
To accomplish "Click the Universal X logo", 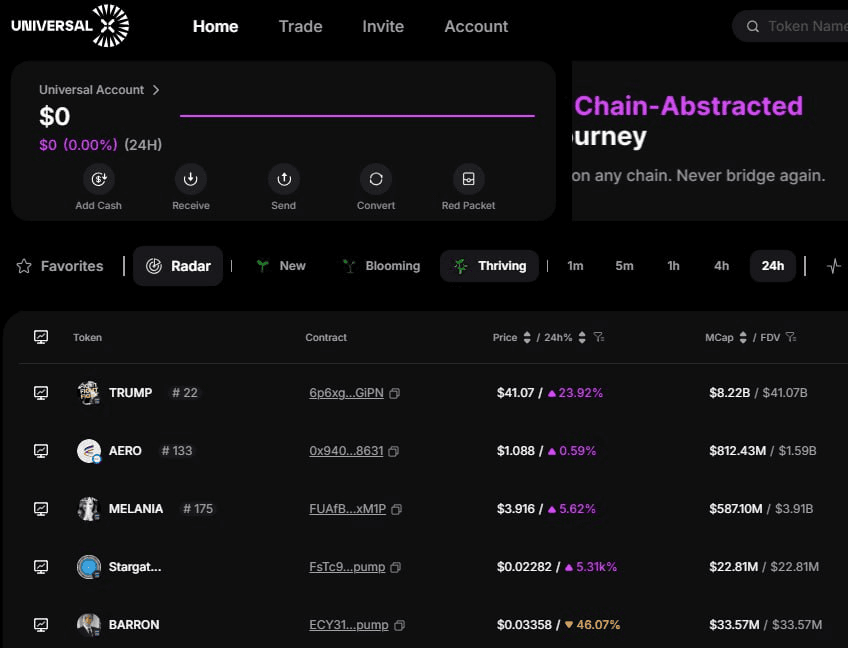I will pyautogui.click(x=70, y=25).
